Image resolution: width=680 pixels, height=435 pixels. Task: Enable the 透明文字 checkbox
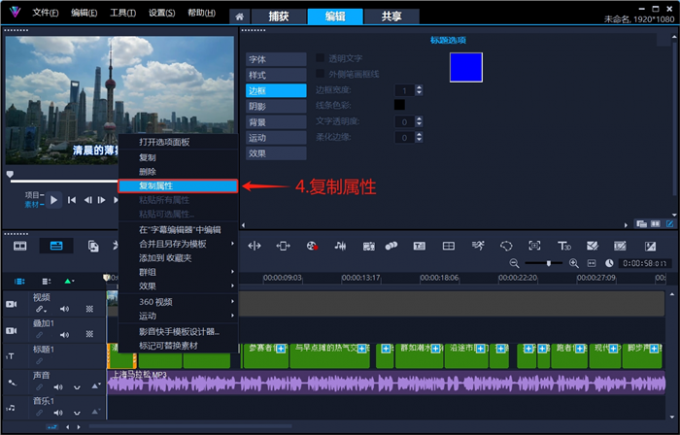coord(320,58)
